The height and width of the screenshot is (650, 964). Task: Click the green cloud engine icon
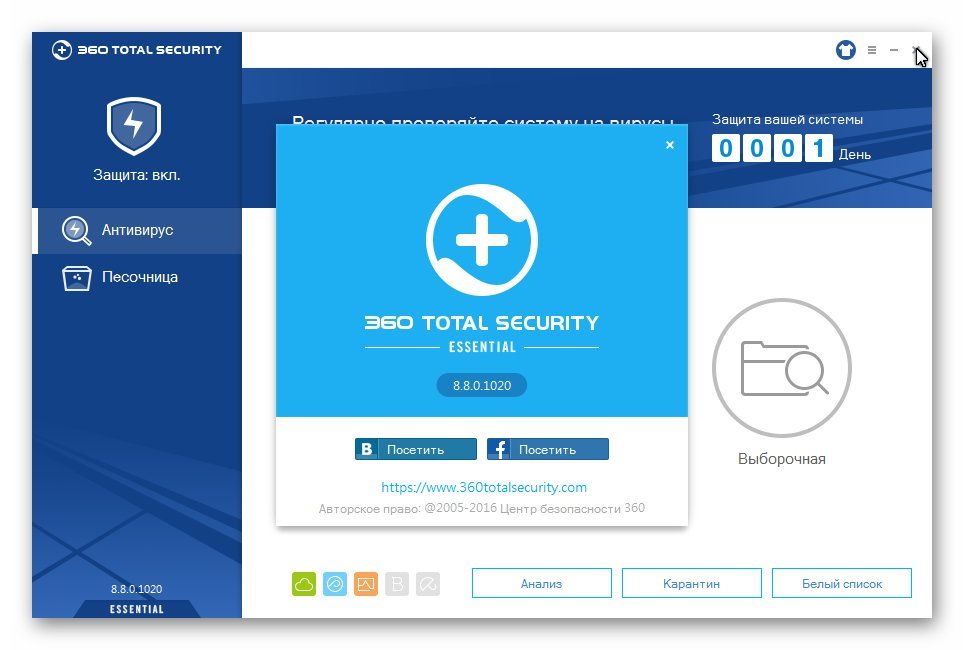(304, 584)
